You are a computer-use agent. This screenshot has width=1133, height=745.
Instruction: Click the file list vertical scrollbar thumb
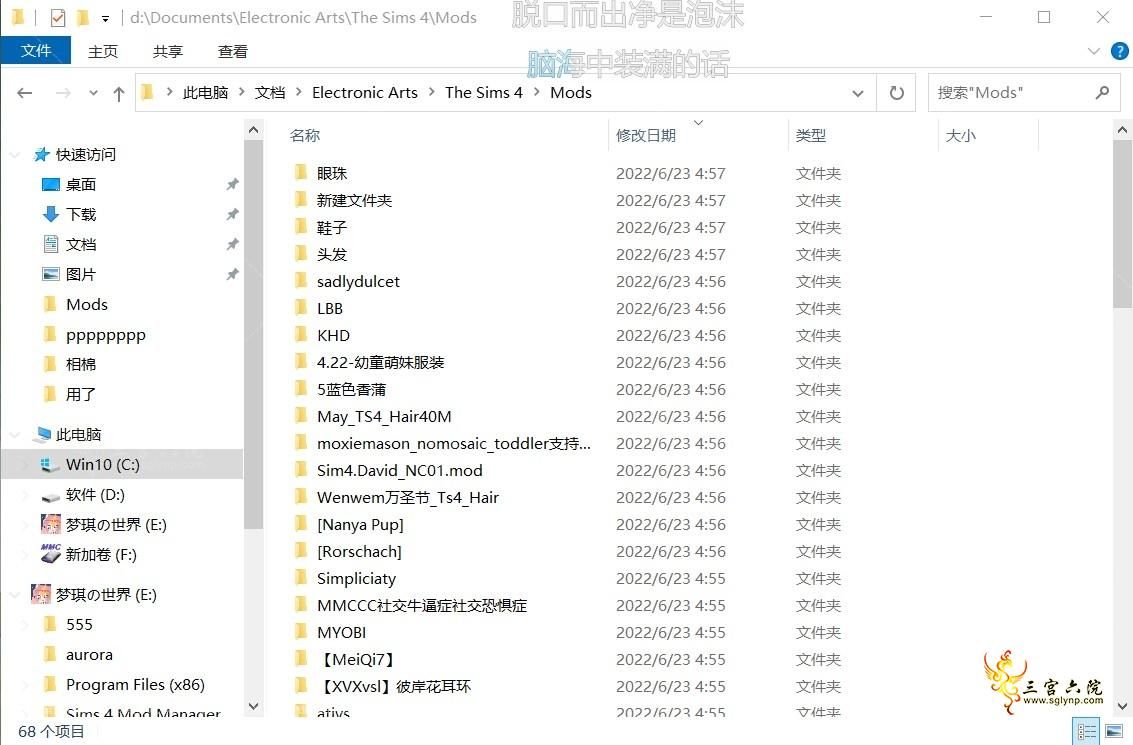point(1122,225)
